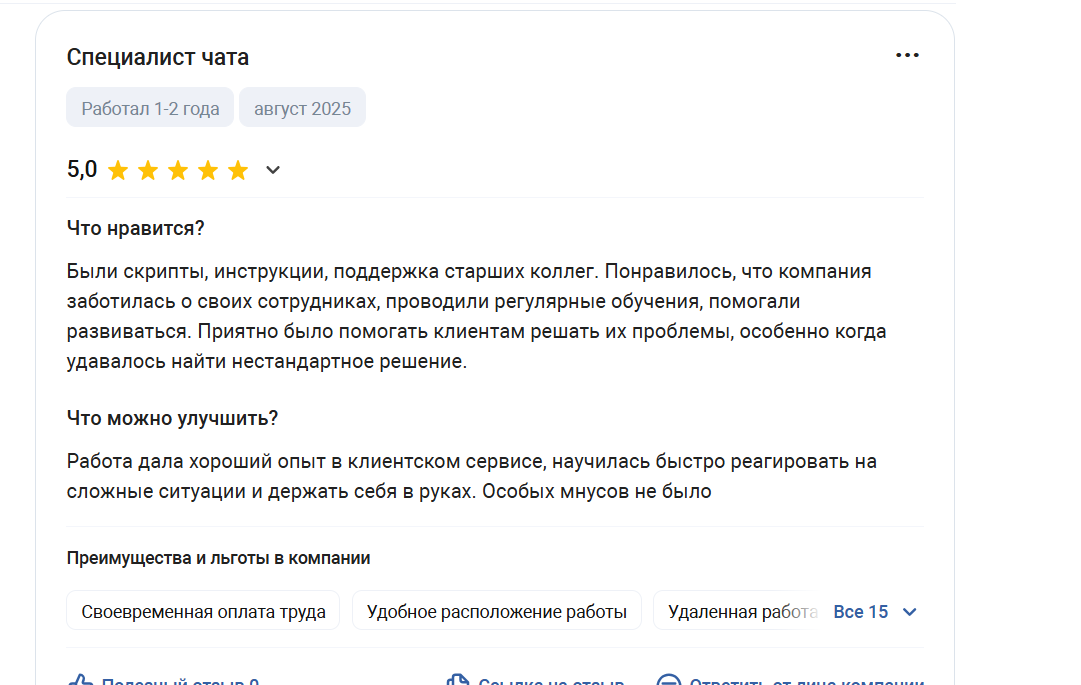Viewport: 1081px width, 685px height.
Task: Click the Удобное расположение работы tag
Action: tap(496, 611)
